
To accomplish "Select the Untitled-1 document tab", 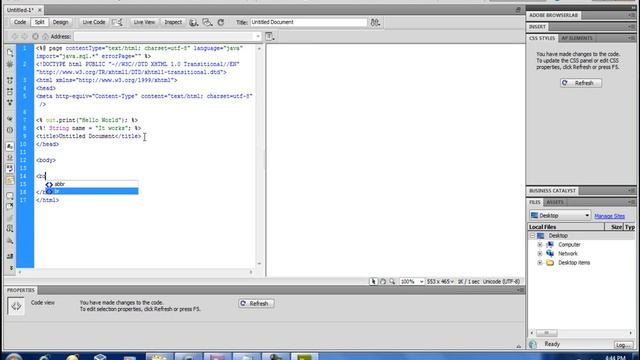I will (x=20, y=10).
